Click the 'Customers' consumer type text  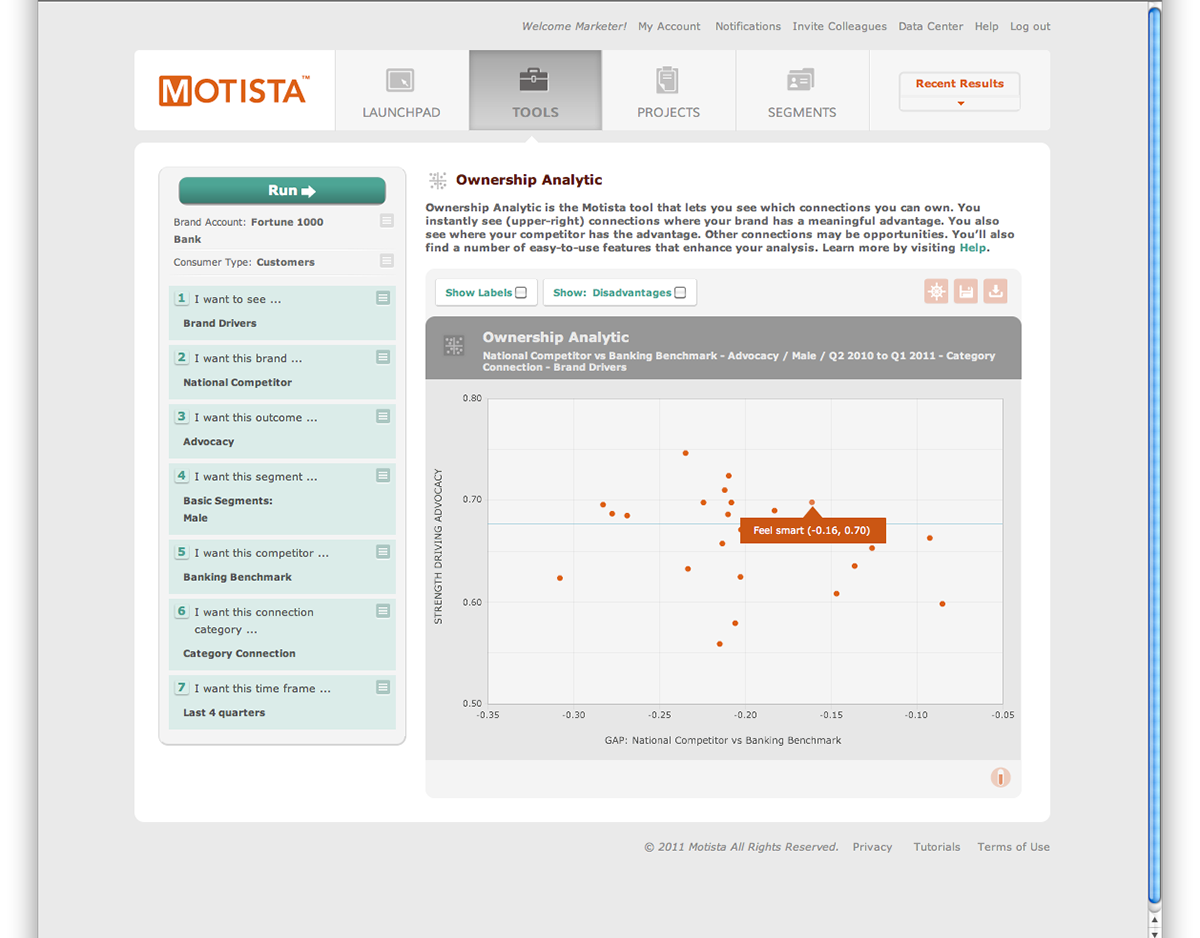285,262
